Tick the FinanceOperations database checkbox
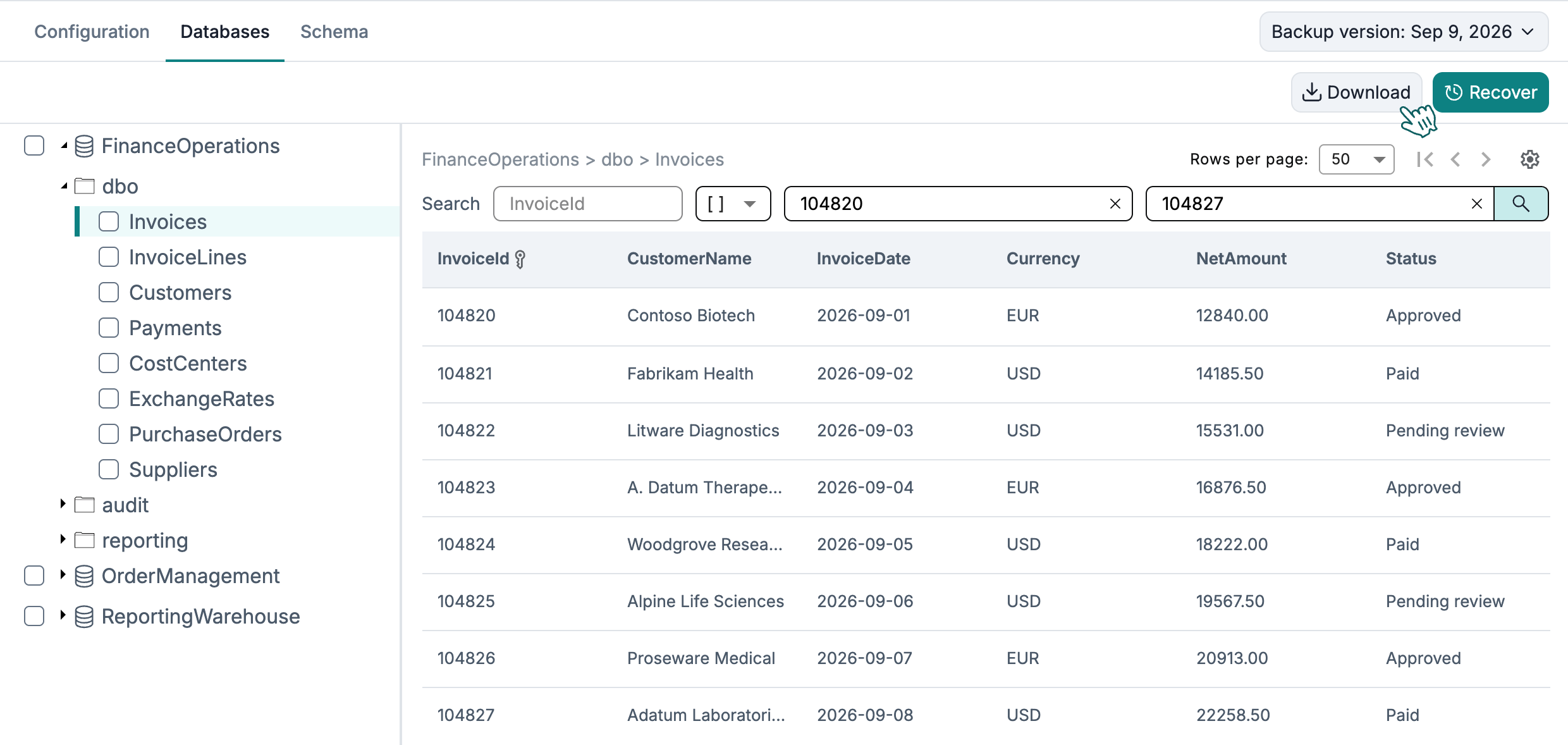 coord(34,145)
